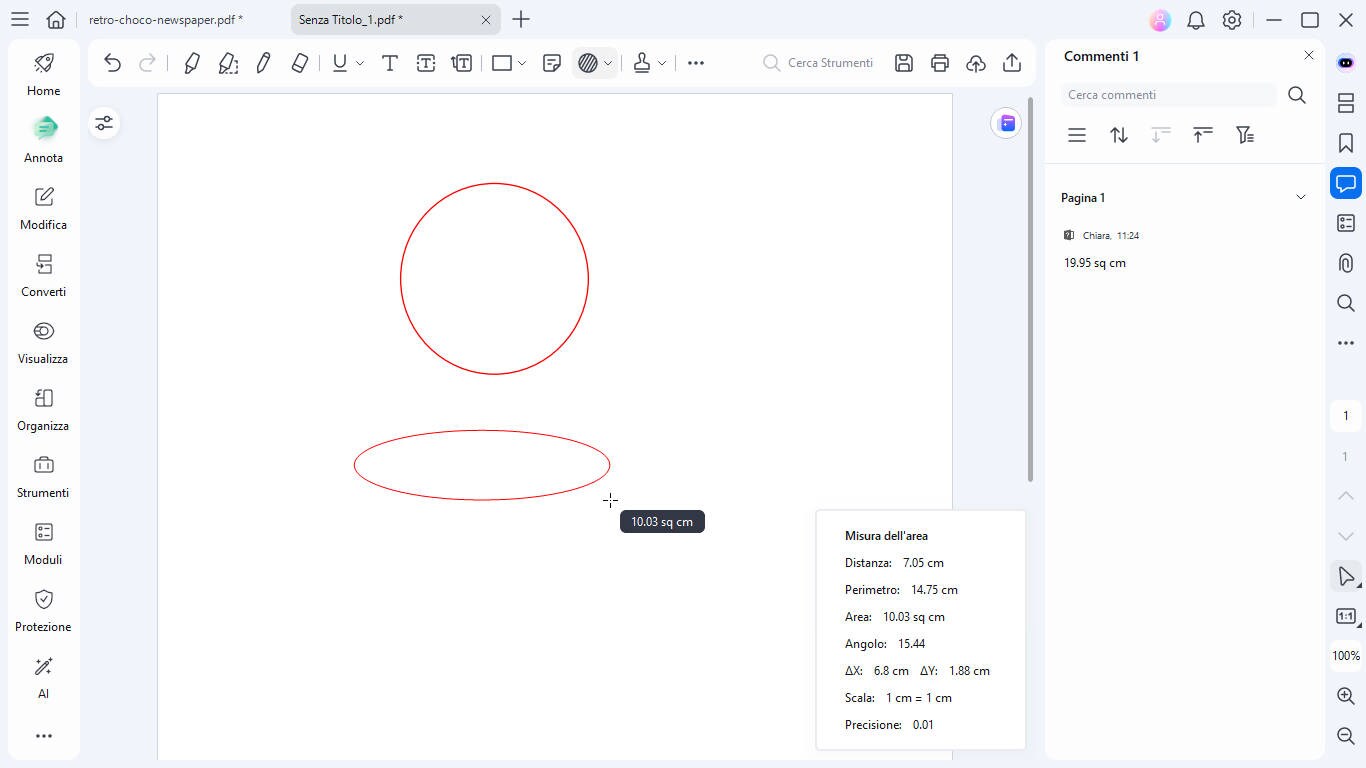1366x768 pixels.
Task: Open stamp tool dropdown arrow
Action: pos(662,63)
